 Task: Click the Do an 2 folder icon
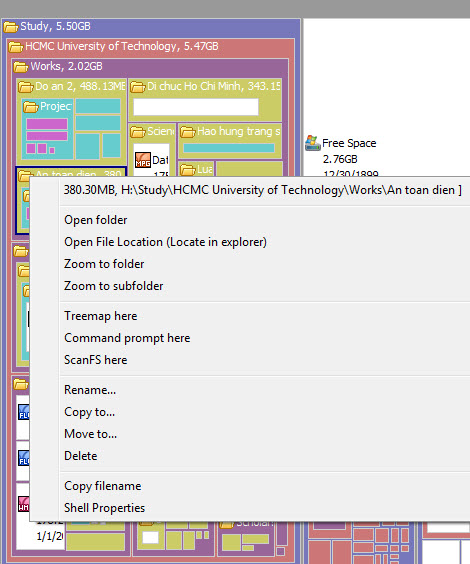point(26,87)
